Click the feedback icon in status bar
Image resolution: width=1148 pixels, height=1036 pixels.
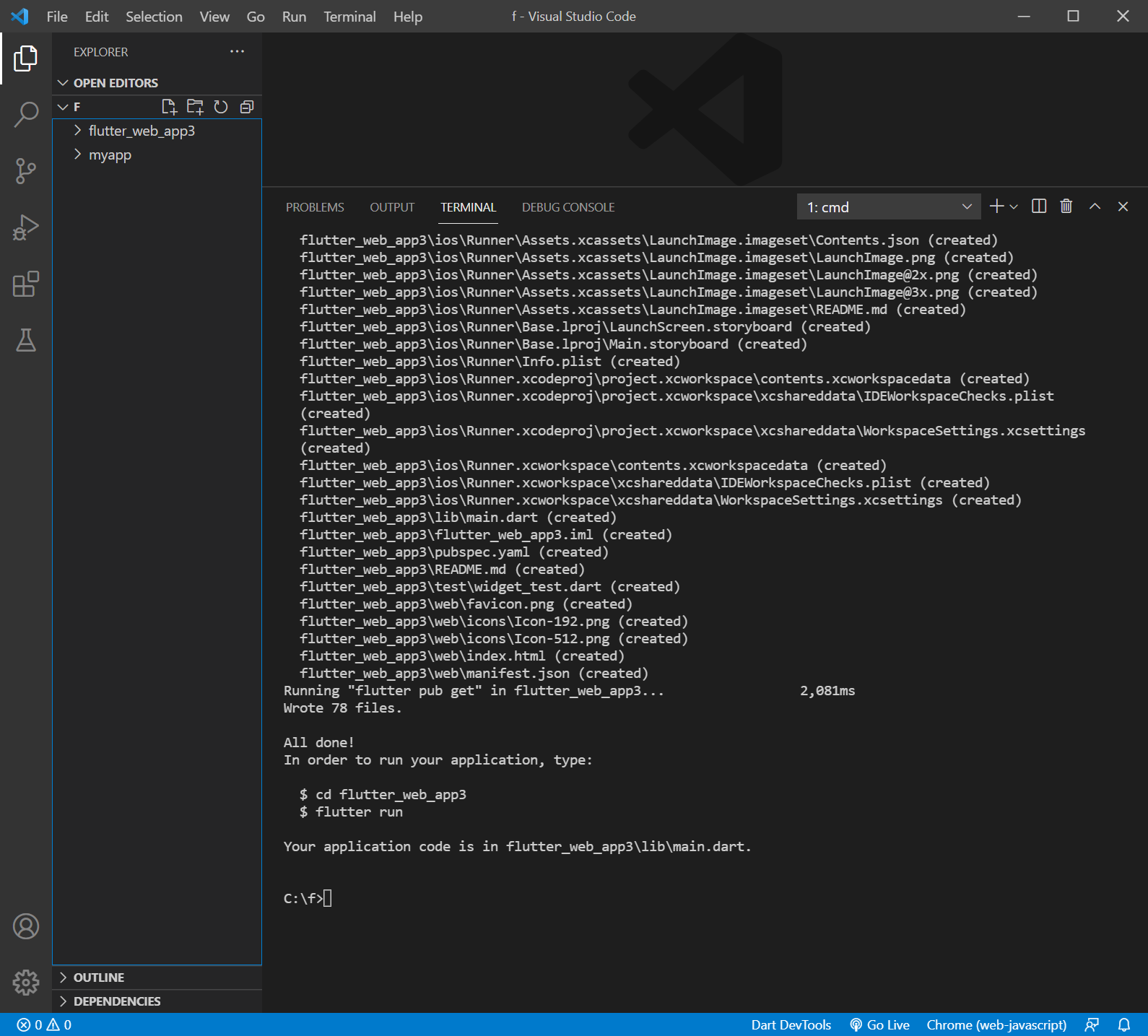coord(1092,1025)
